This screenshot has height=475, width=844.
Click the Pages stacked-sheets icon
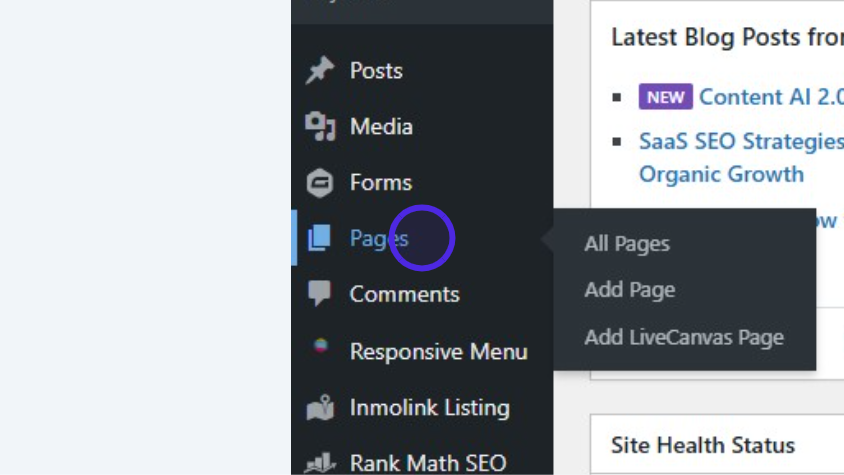tap(320, 238)
